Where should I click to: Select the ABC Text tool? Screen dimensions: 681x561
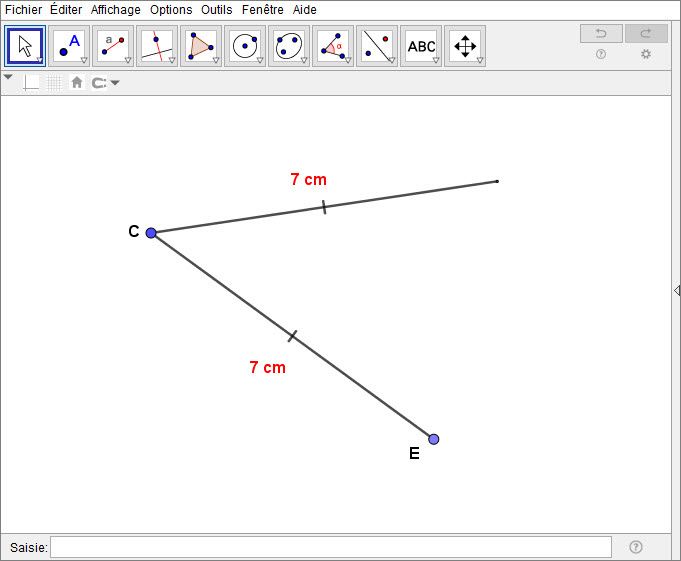coord(421,46)
